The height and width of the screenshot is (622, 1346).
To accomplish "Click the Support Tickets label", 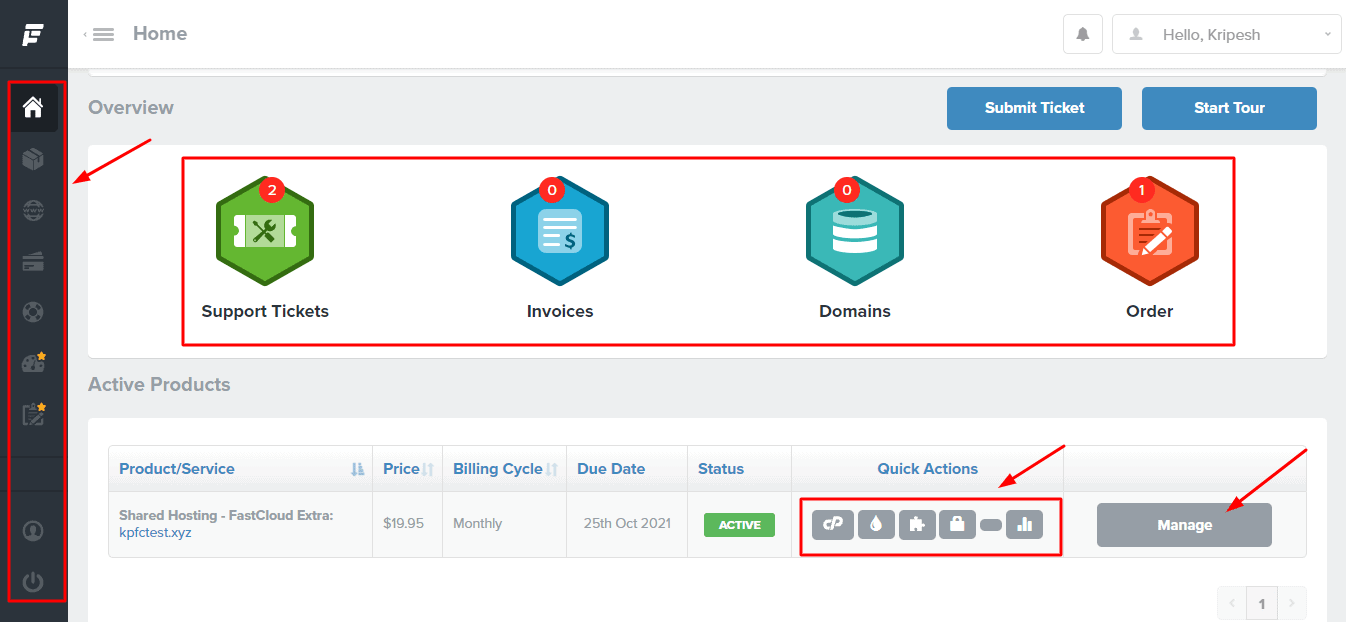I will click(265, 311).
